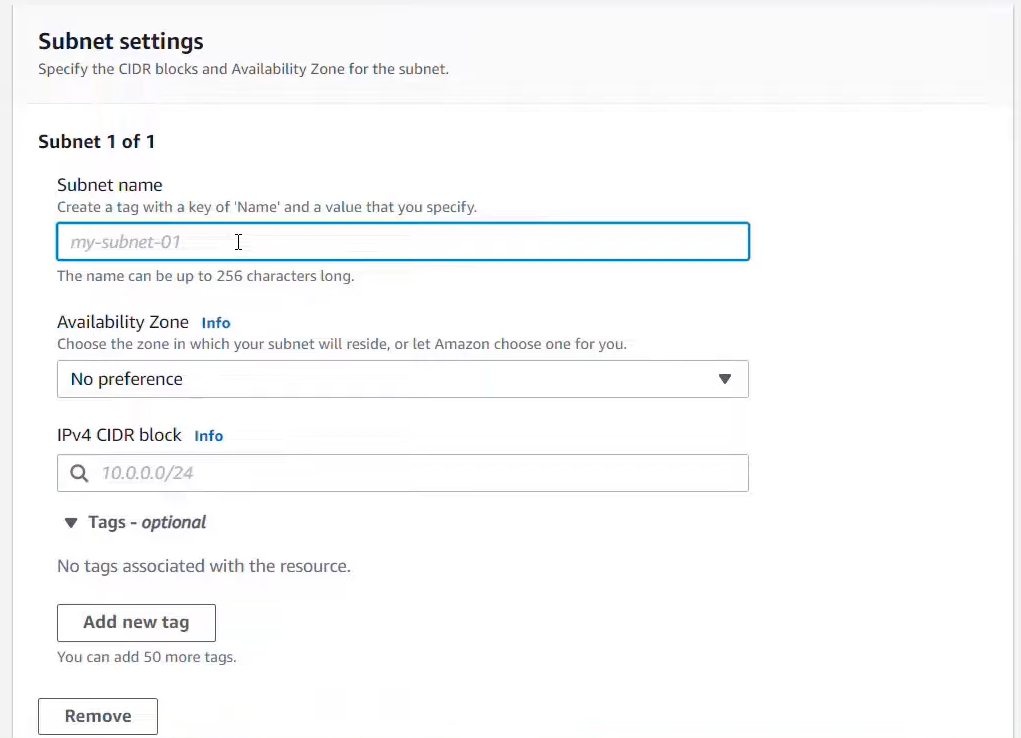Image resolution: width=1021 pixels, height=738 pixels.
Task: Click the dropdown arrow on Availability Zone selector
Action: [x=724, y=379]
